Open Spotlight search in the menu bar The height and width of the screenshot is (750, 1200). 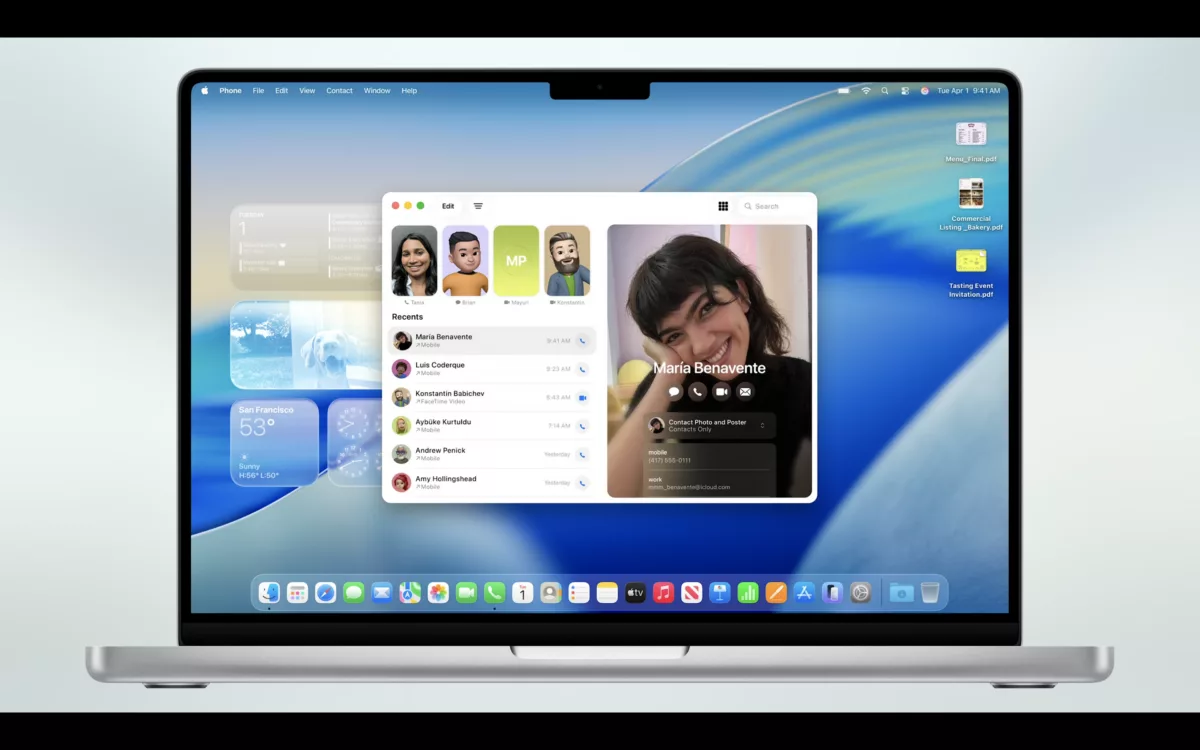point(885,90)
